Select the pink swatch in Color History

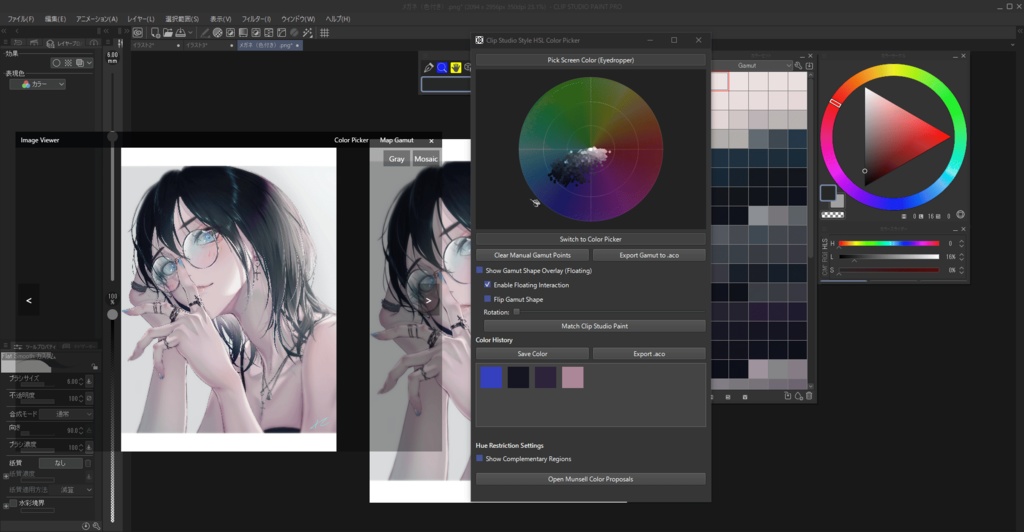pyautogui.click(x=573, y=377)
